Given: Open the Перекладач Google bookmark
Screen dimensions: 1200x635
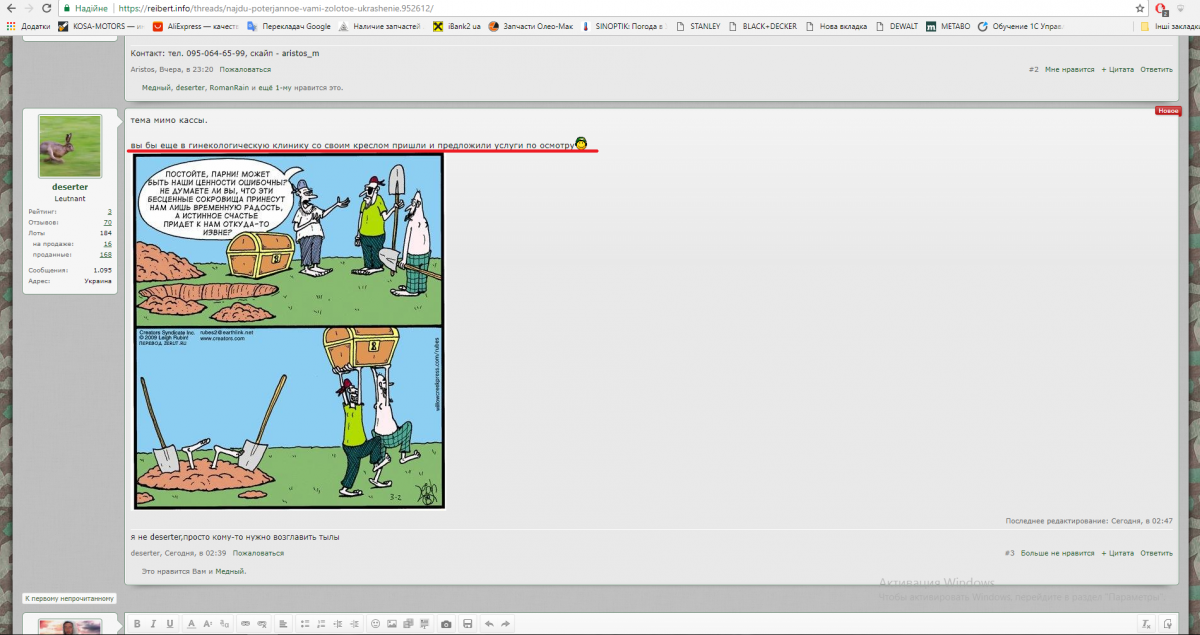Looking at the screenshot, I should pos(289,26).
